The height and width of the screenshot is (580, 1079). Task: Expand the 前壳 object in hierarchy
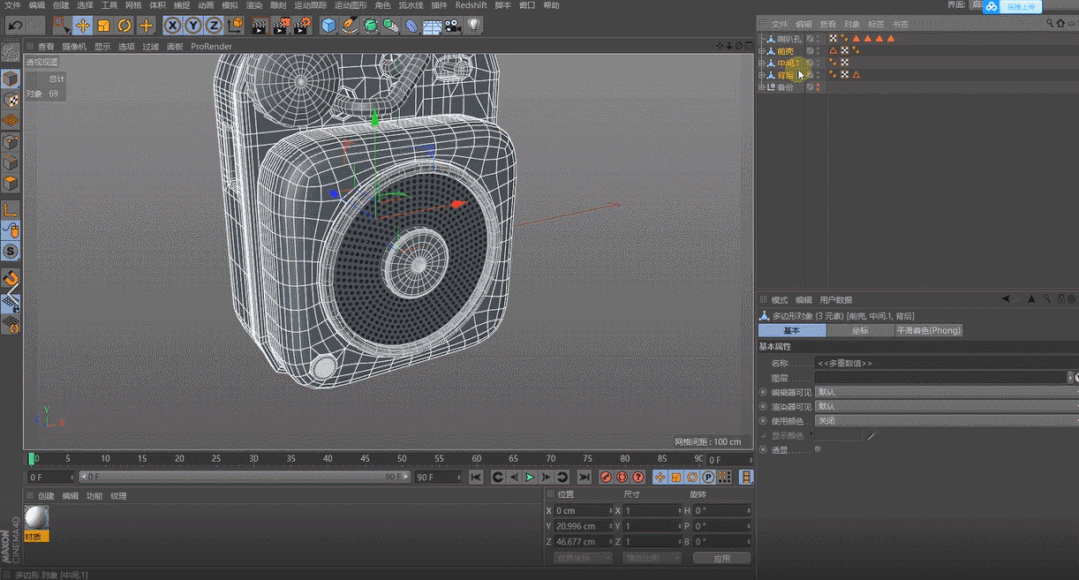click(761, 51)
